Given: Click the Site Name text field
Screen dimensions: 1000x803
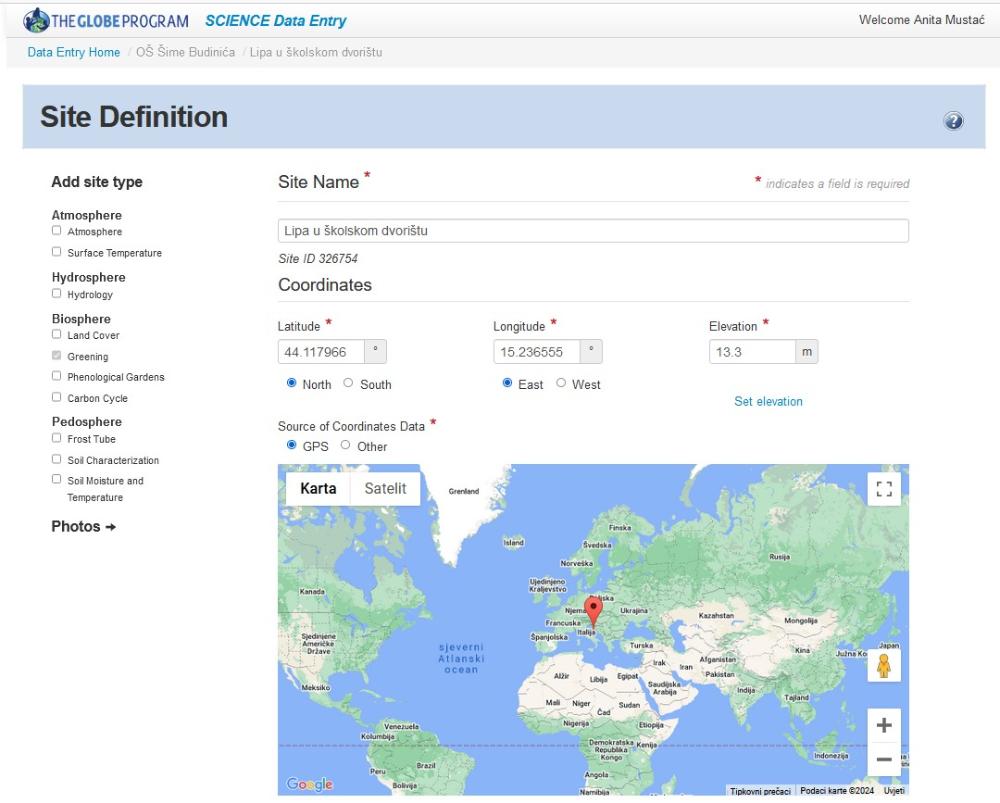Looking at the screenshot, I should (x=592, y=231).
